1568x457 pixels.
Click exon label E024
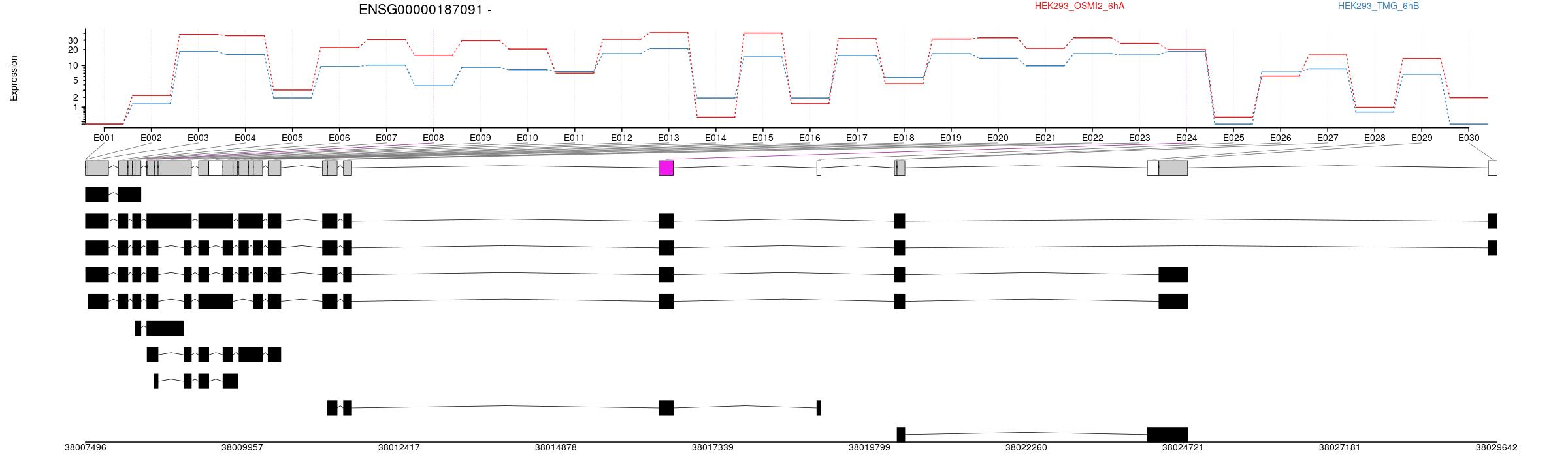coord(1186,138)
